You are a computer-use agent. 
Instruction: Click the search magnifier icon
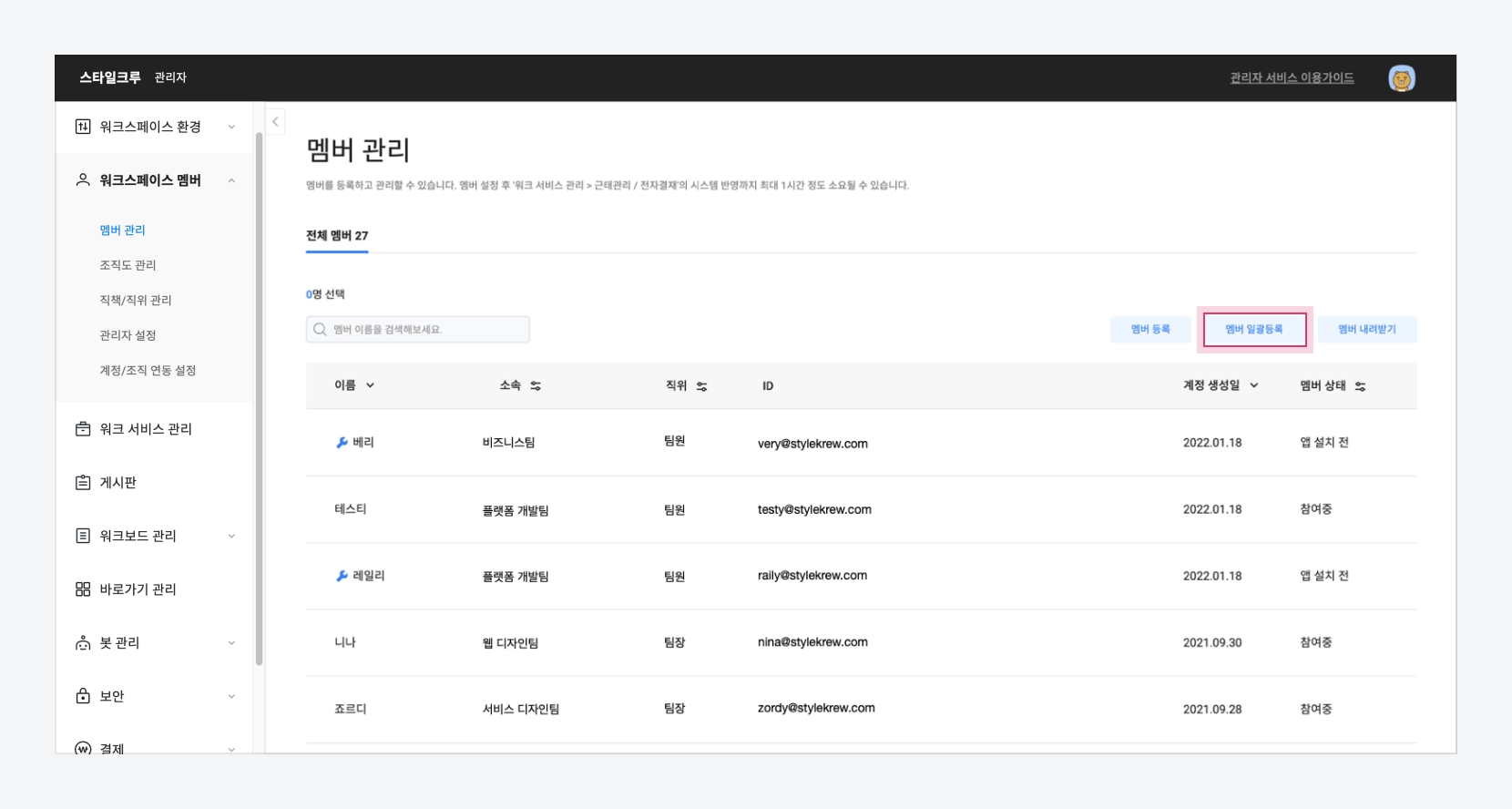tap(320, 330)
